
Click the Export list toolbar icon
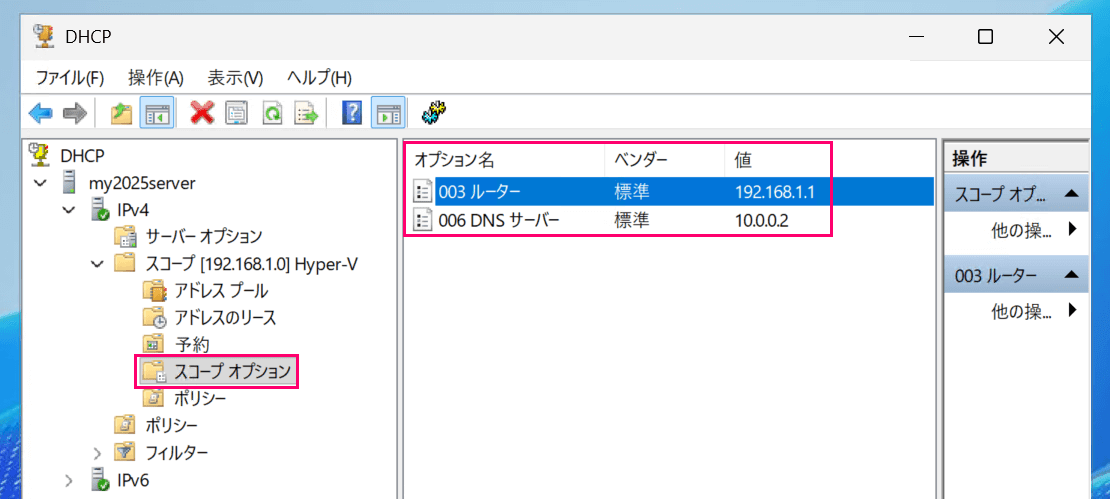click(307, 112)
